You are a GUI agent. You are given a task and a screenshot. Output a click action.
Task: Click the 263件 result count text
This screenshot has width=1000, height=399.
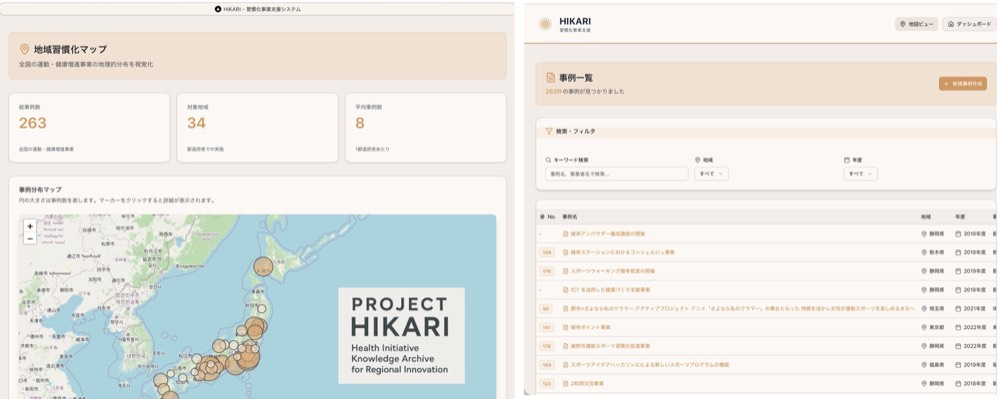pyautogui.click(x=553, y=92)
